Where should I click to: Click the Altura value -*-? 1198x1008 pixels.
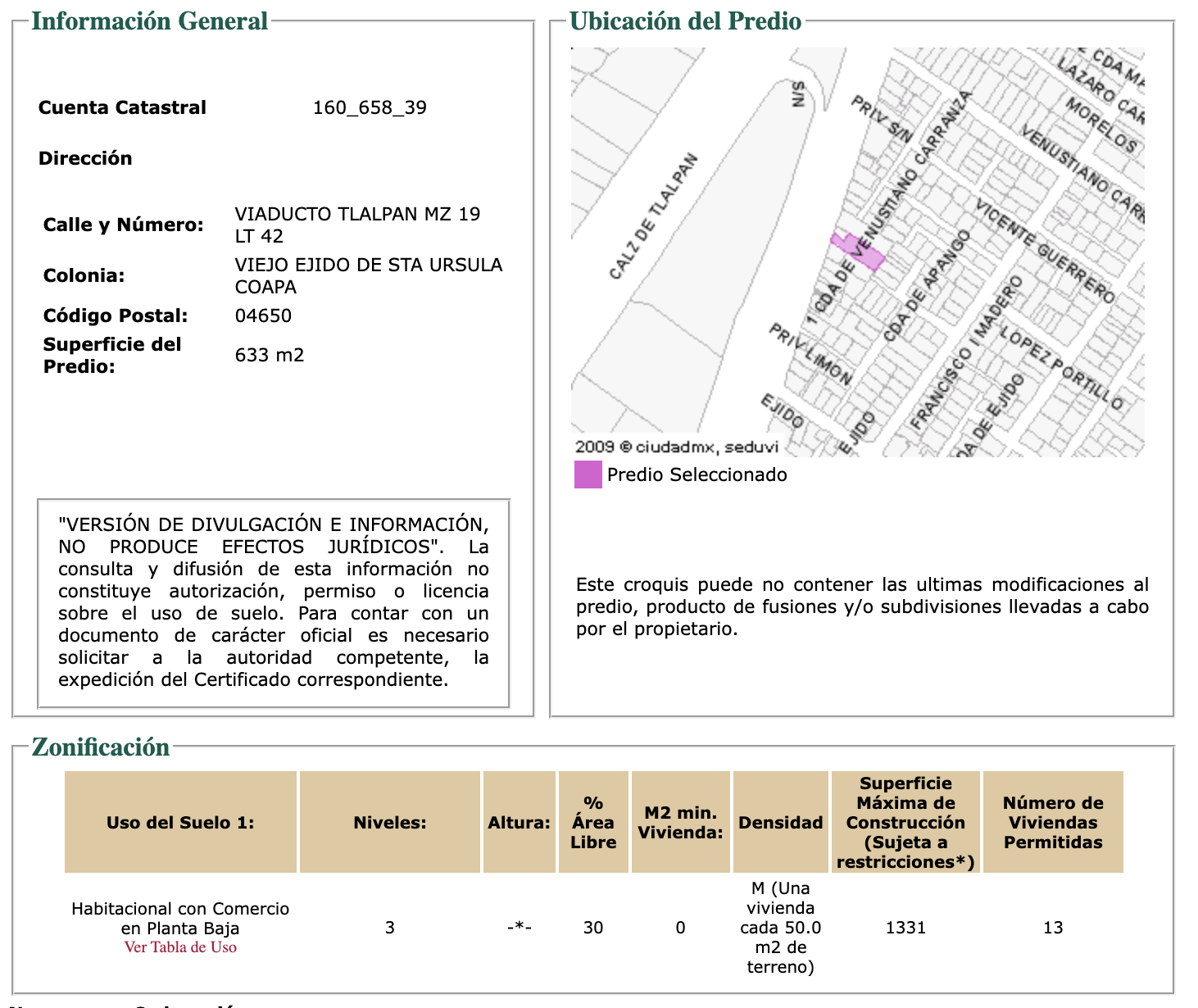point(520,929)
